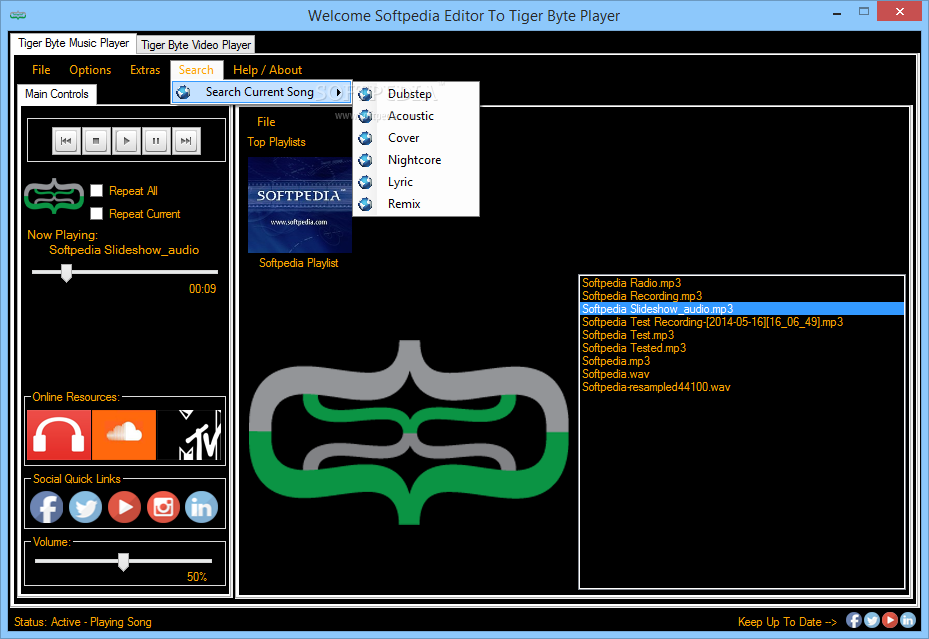Open the playlist panel File menu
Screen dimensions: 929x639
click(266, 121)
